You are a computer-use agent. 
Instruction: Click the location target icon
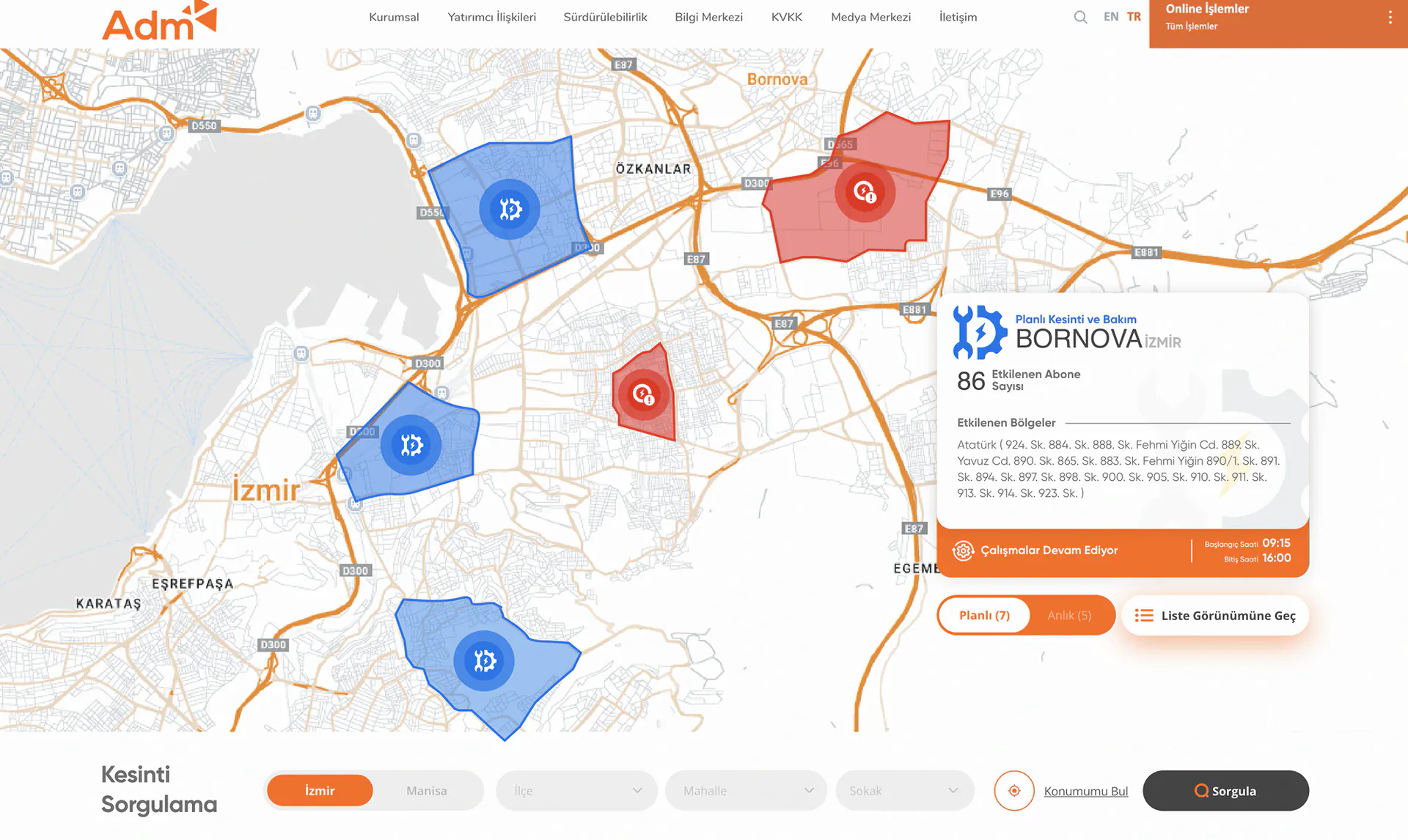pos(1014,791)
